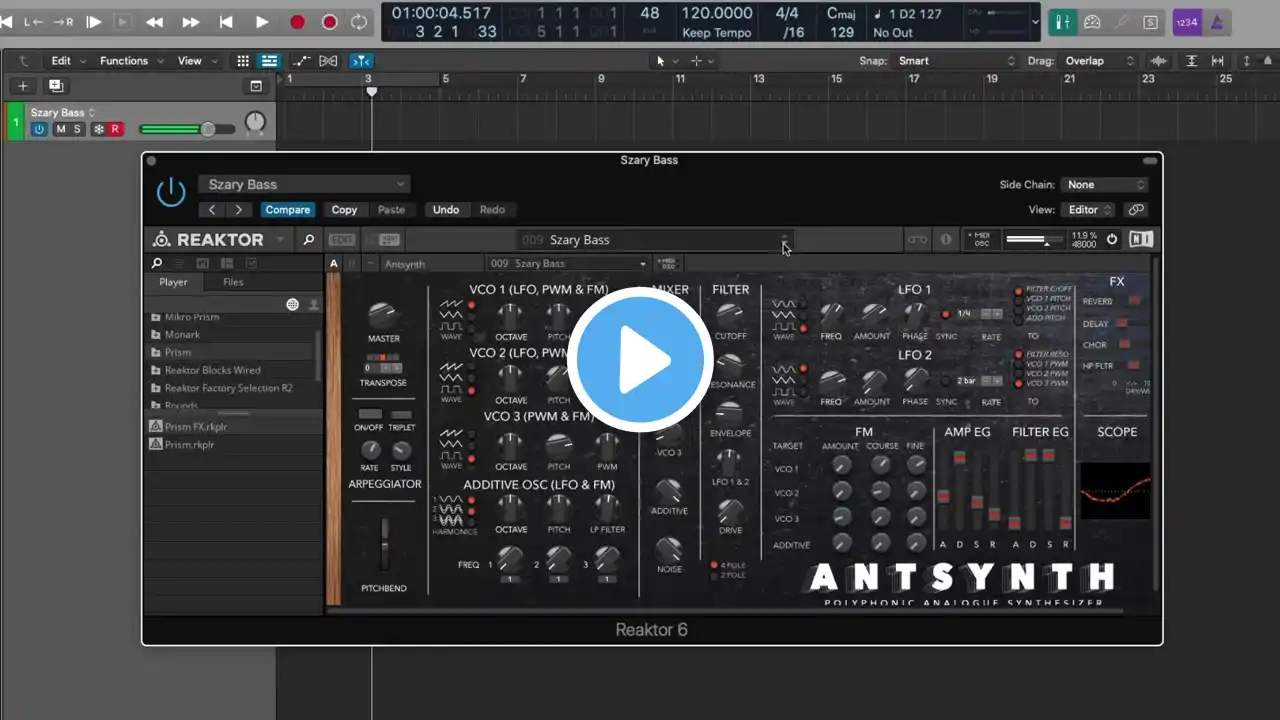The height and width of the screenshot is (720, 1280).
Task: Toggle the REVERB switch in FX
Action: (x=1134, y=300)
